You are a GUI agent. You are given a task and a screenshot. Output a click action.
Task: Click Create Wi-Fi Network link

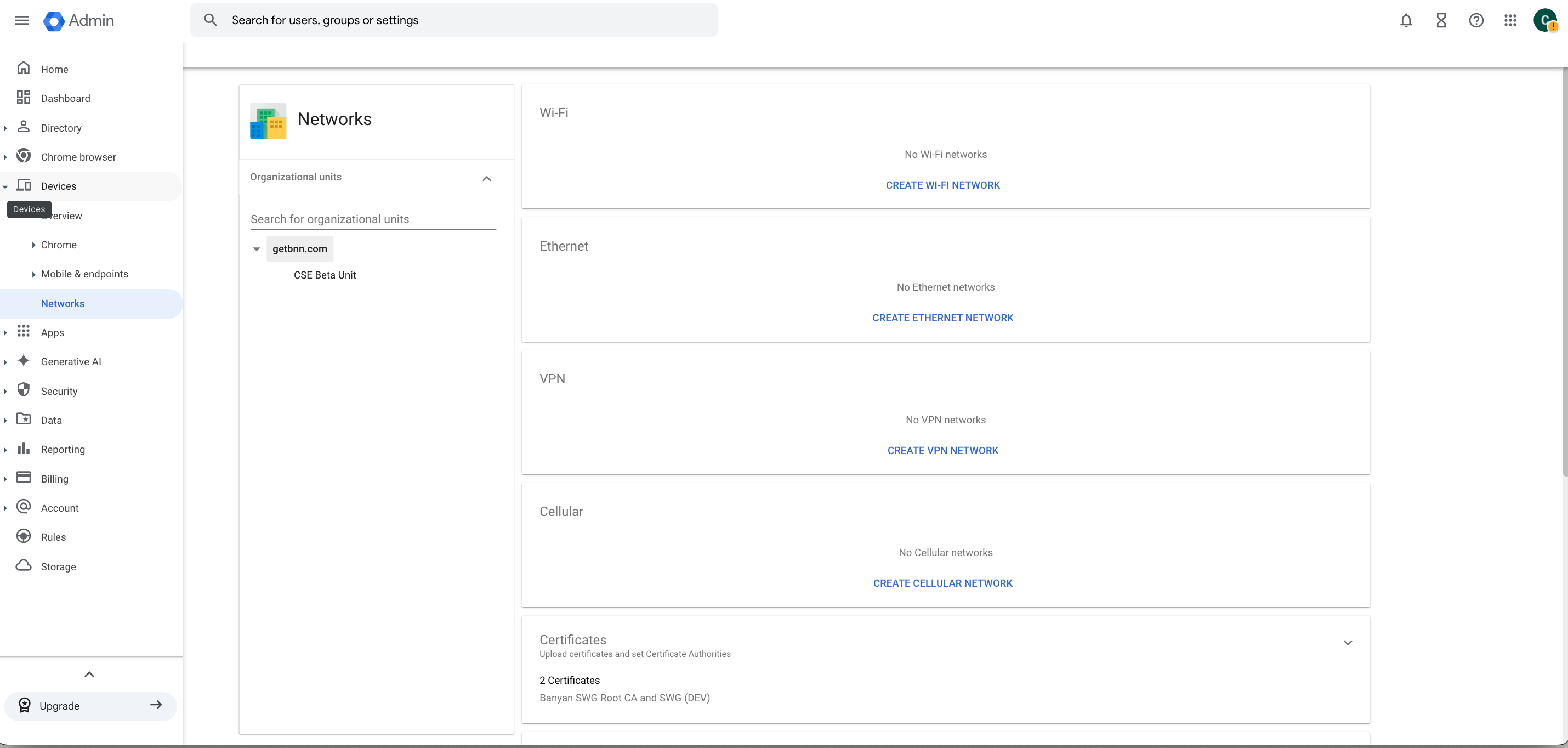pos(942,185)
